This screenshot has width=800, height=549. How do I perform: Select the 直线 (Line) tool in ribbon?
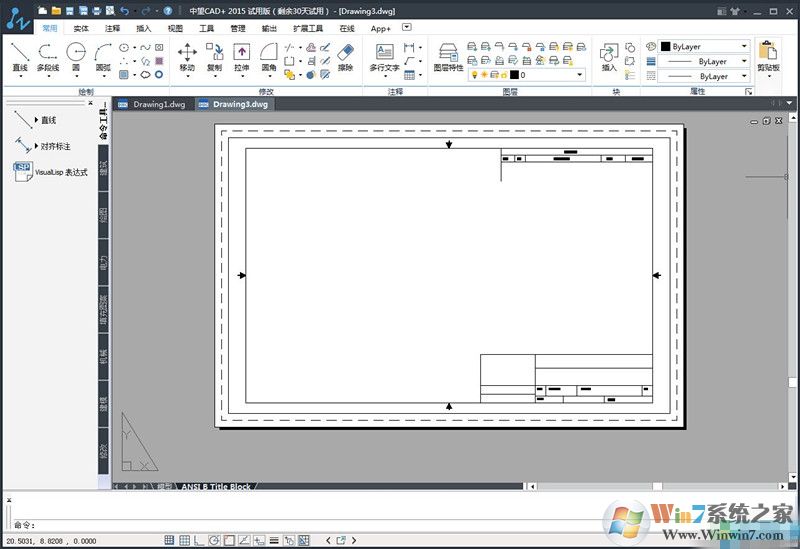[20, 56]
